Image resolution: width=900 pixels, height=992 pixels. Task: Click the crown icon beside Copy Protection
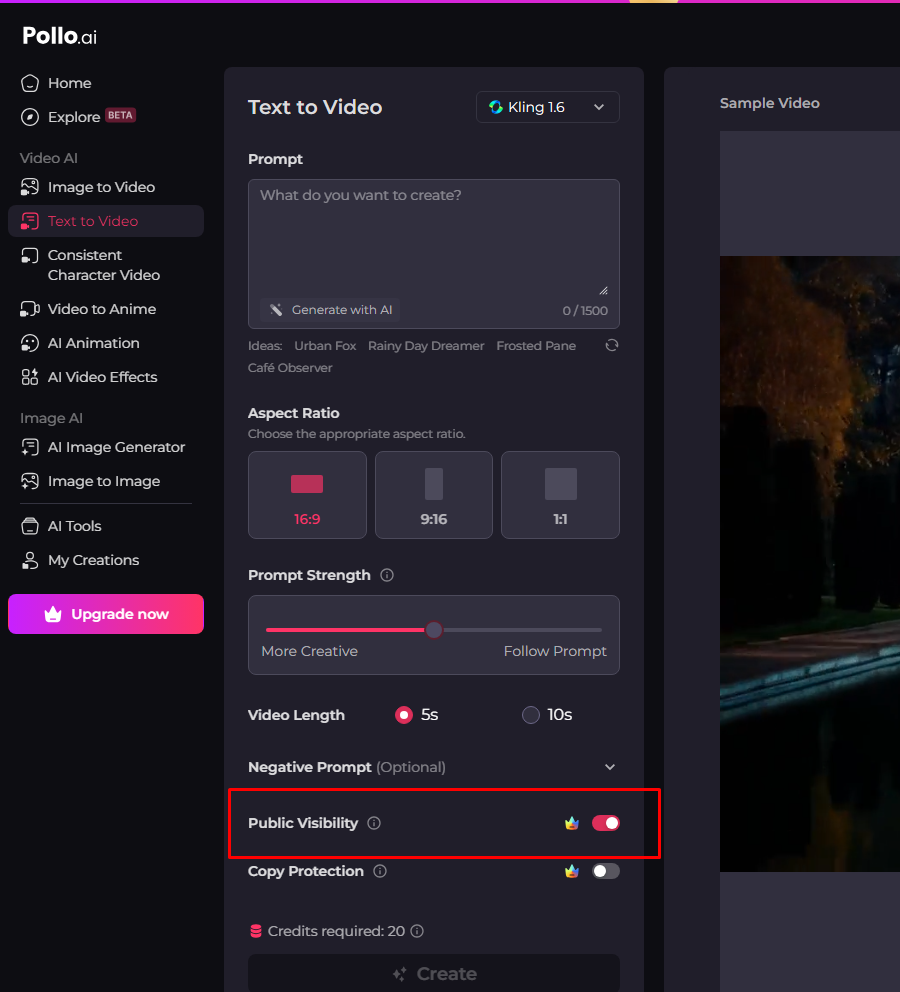tap(572, 871)
